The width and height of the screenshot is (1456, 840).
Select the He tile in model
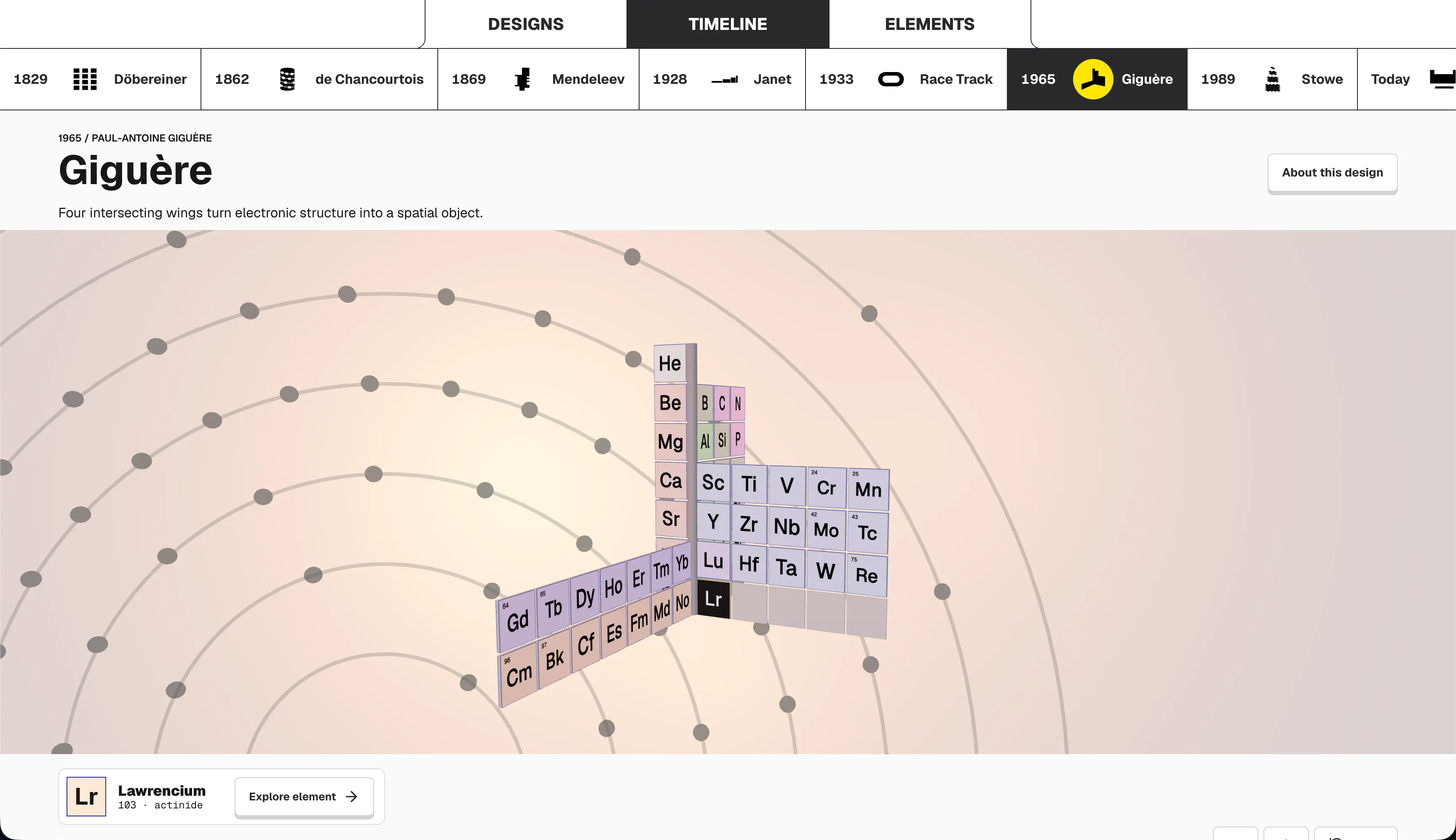coord(670,364)
